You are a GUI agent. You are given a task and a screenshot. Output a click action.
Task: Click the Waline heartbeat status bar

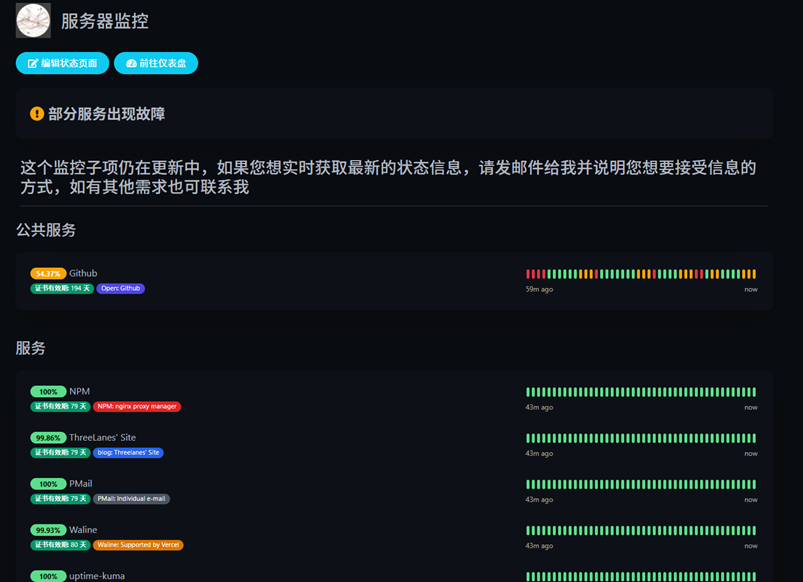pyautogui.click(x=641, y=530)
